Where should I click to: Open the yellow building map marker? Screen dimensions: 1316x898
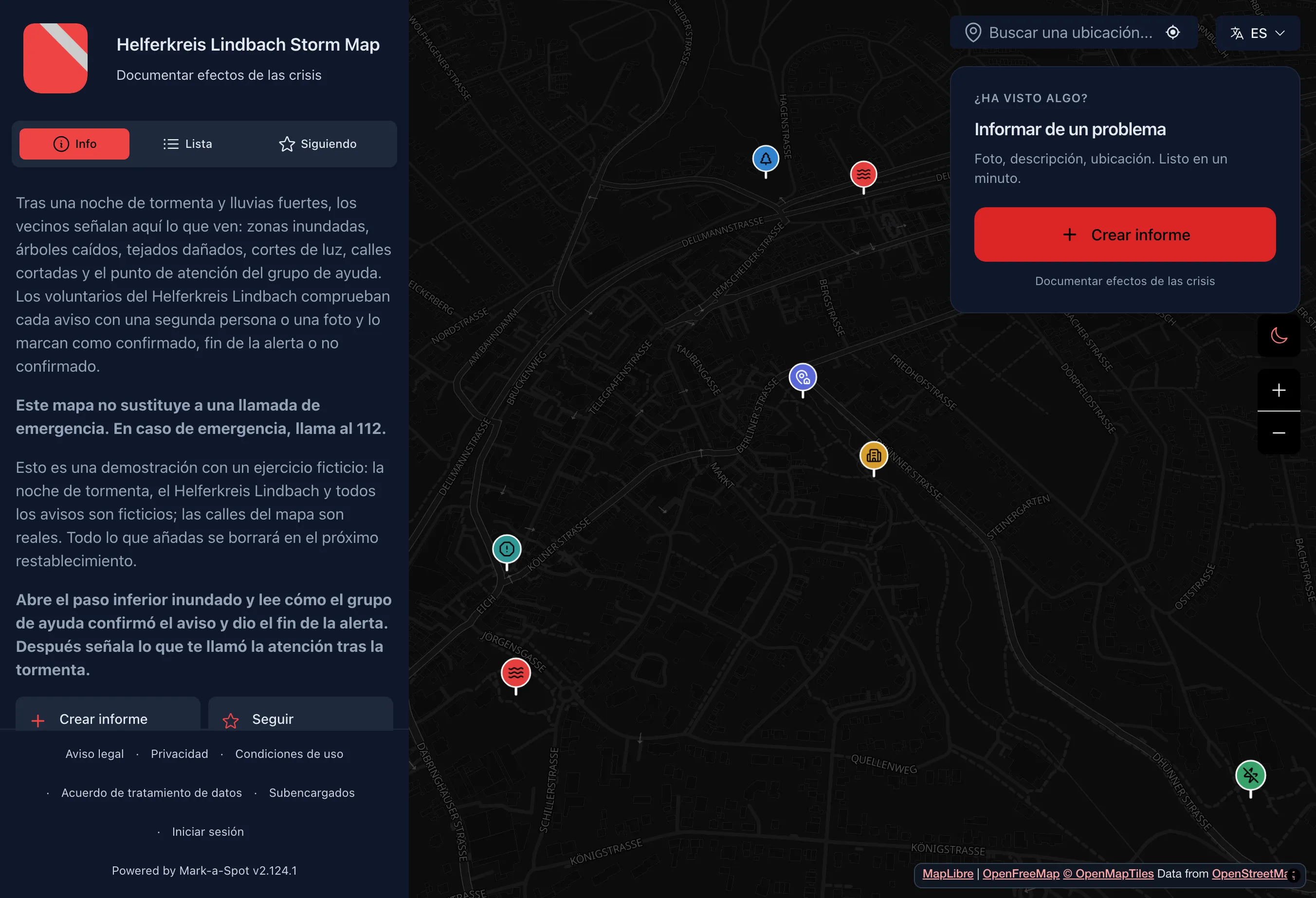874,455
